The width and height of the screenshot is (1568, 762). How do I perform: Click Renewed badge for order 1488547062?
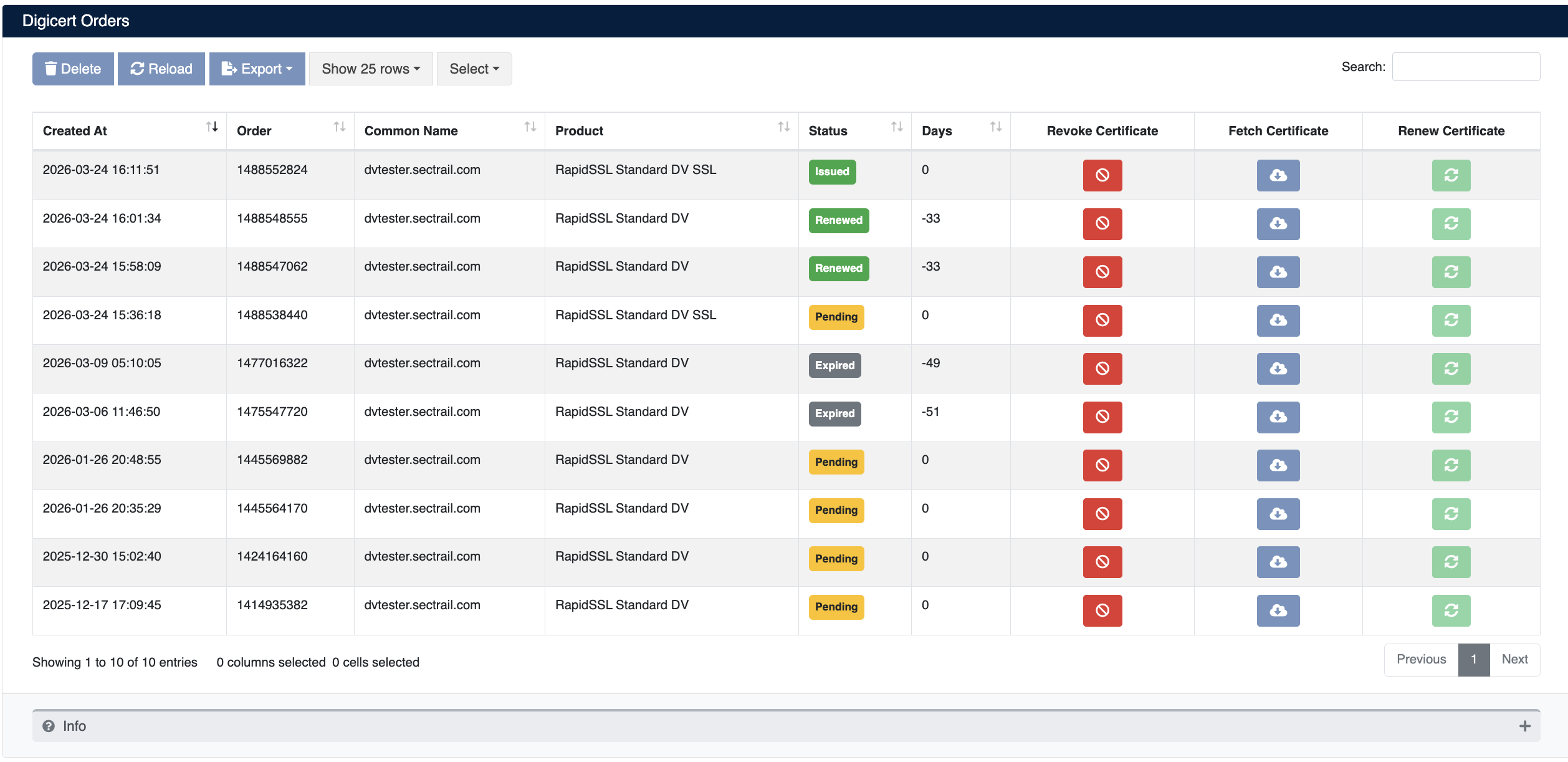click(x=839, y=268)
